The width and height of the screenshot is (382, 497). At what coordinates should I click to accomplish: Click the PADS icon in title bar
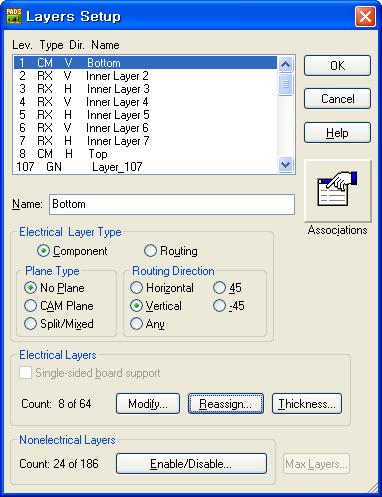point(14,16)
